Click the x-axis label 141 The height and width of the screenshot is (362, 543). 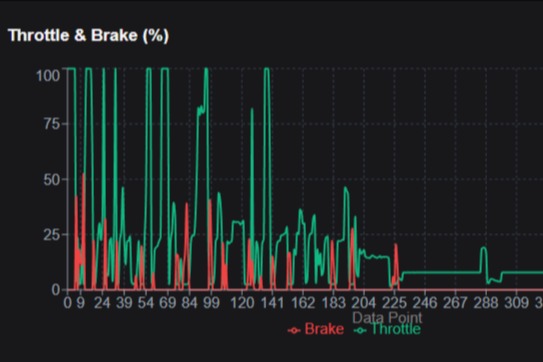click(x=272, y=303)
